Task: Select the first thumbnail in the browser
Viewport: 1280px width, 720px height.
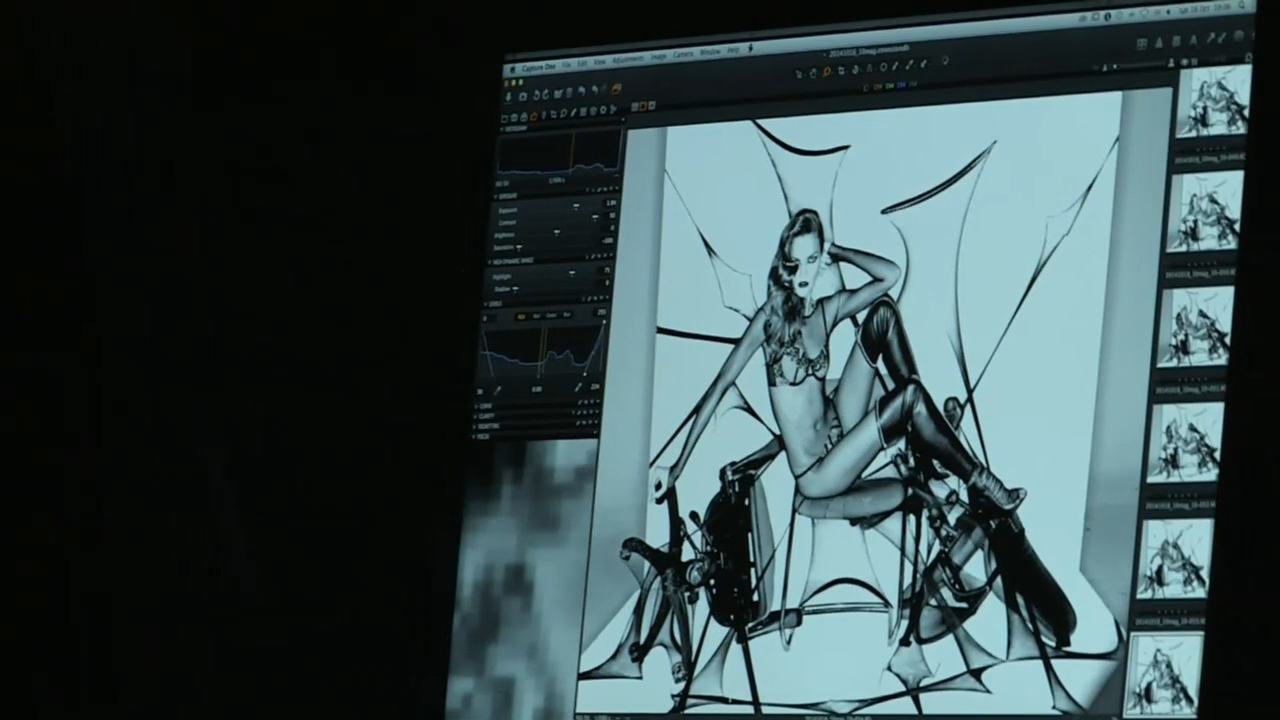Action: click(1214, 100)
